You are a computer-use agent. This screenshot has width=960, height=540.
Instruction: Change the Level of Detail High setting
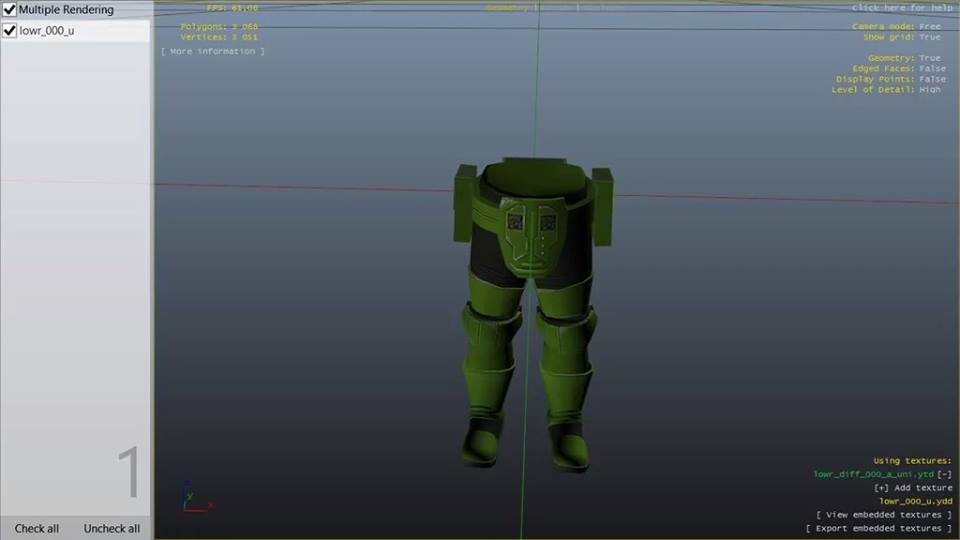click(929, 90)
